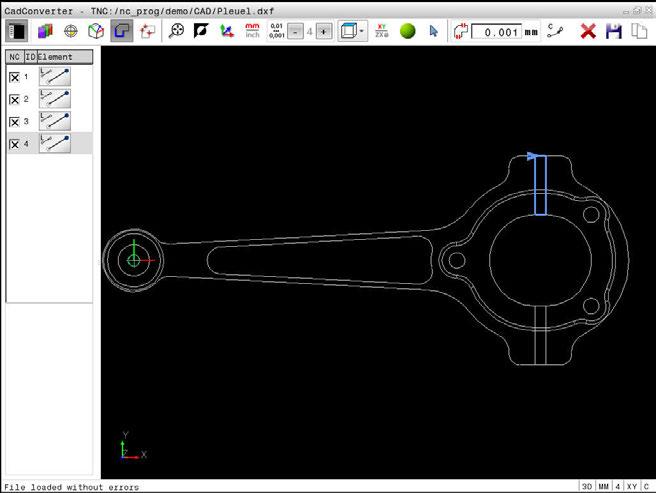
Task: Save with the blue floppy disk icon
Action: pyautogui.click(x=614, y=31)
